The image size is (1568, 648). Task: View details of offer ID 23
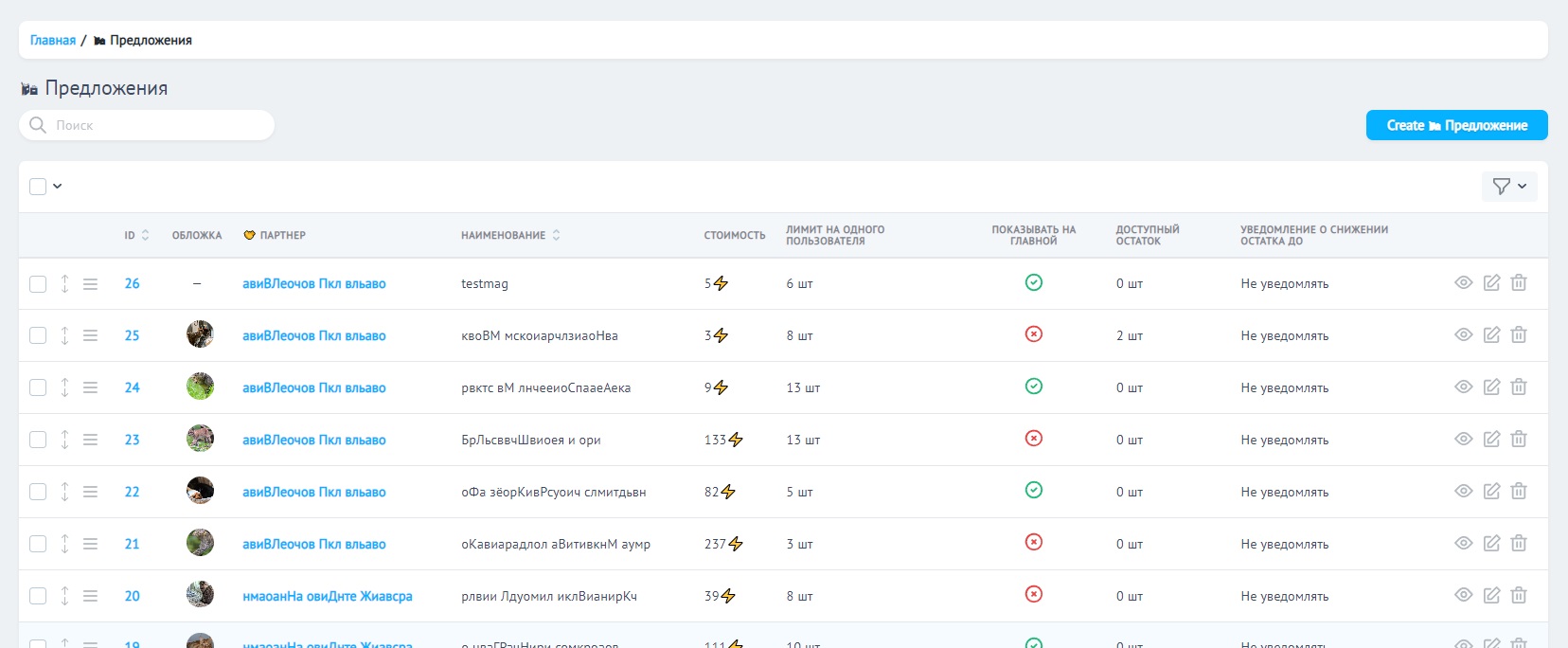click(1463, 440)
